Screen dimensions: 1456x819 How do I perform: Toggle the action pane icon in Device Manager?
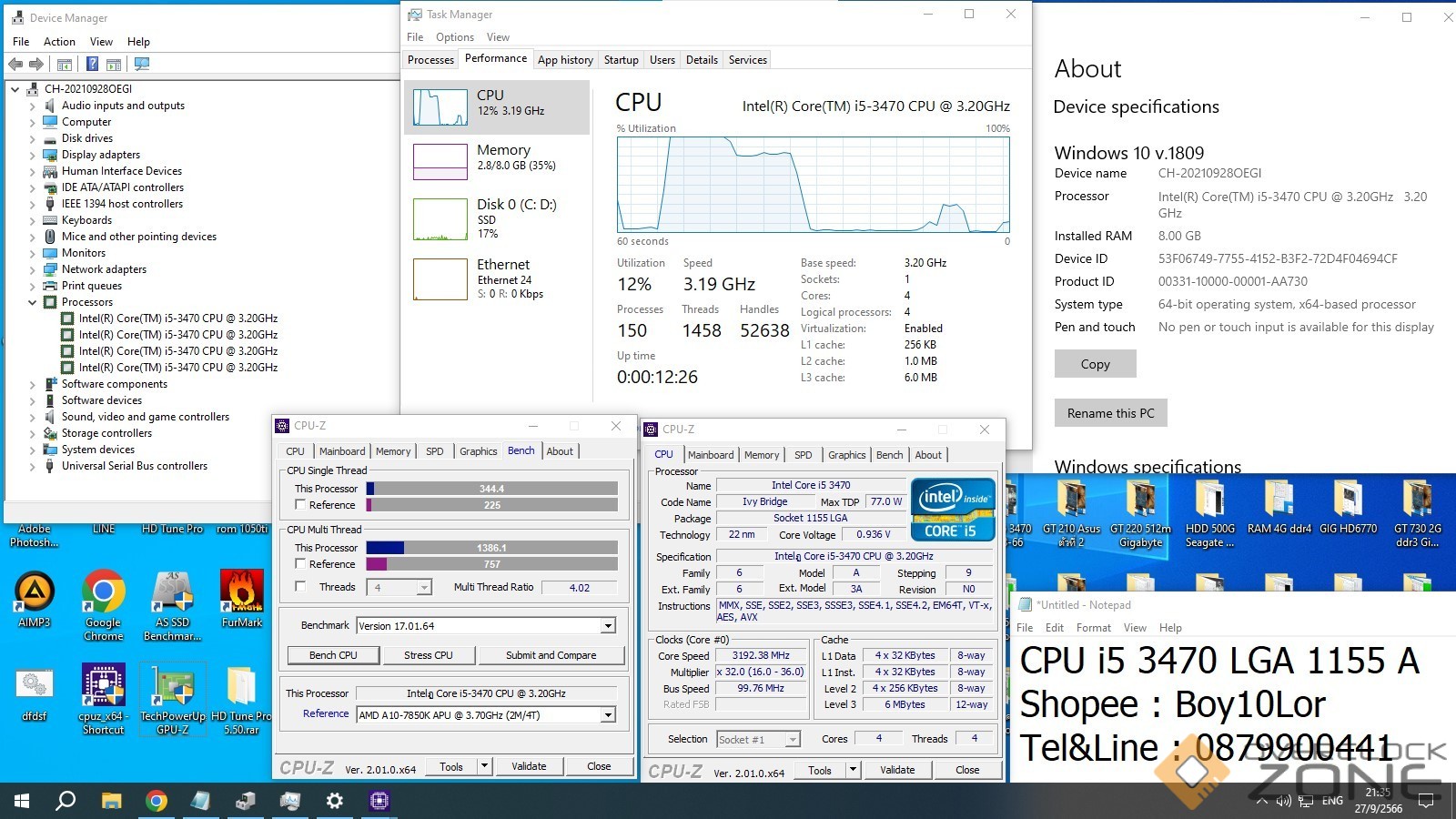pos(114,65)
